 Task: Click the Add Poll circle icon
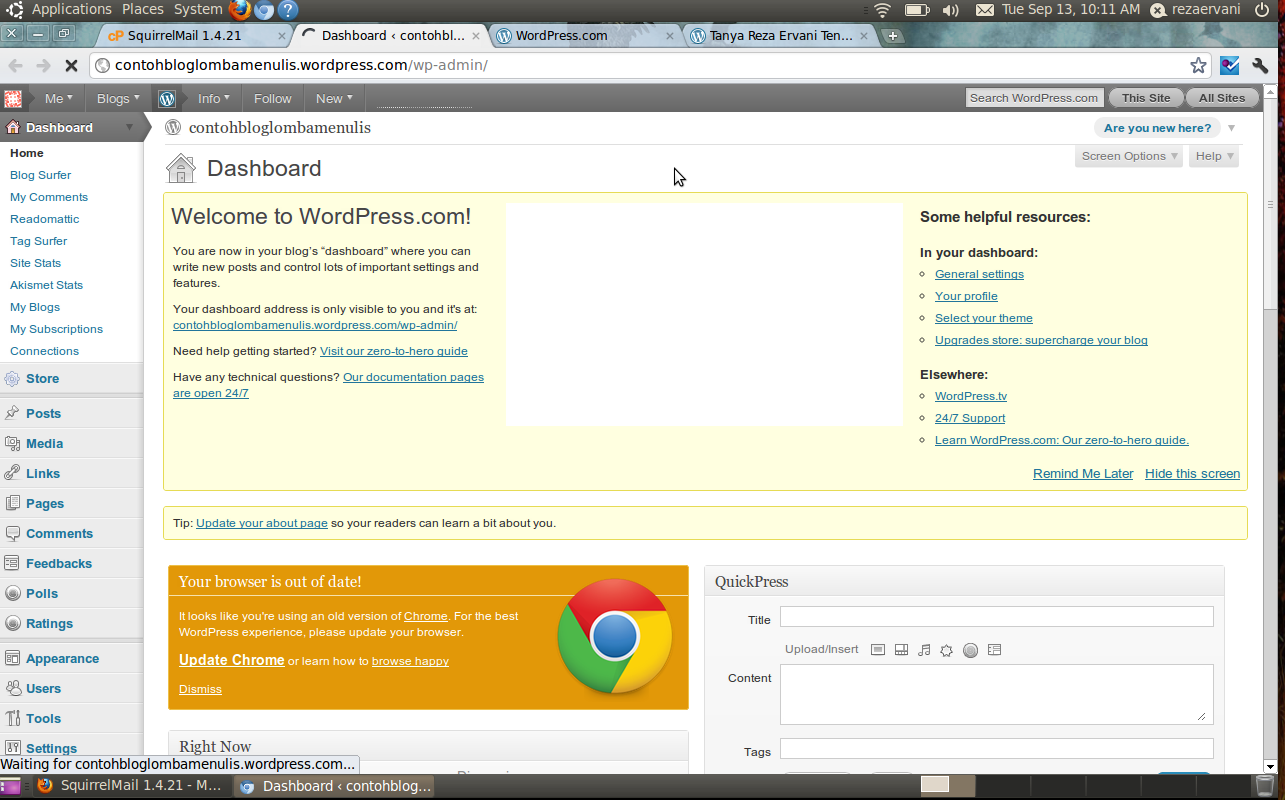click(x=970, y=650)
